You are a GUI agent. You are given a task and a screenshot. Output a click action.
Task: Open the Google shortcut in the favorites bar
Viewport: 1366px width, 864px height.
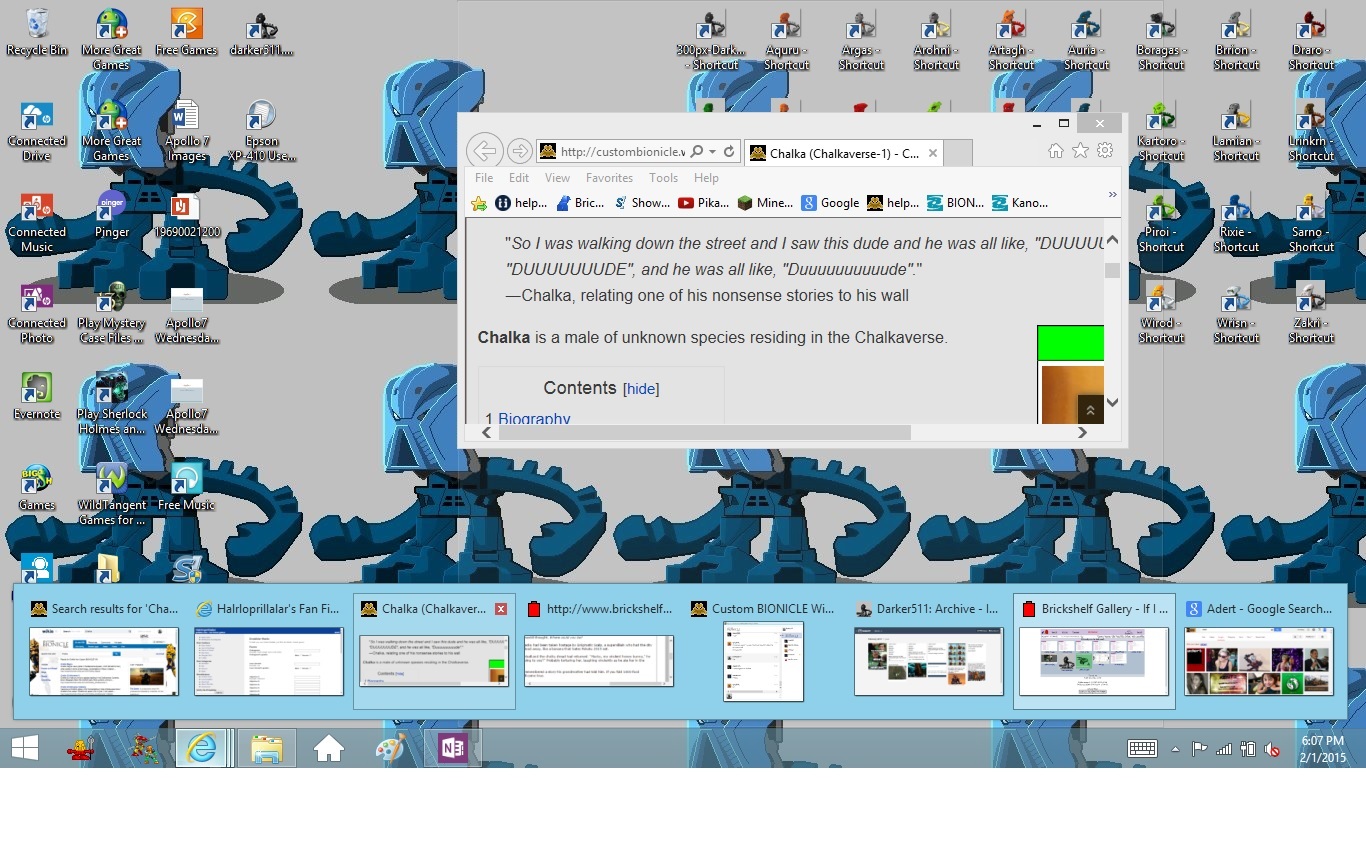[840, 202]
